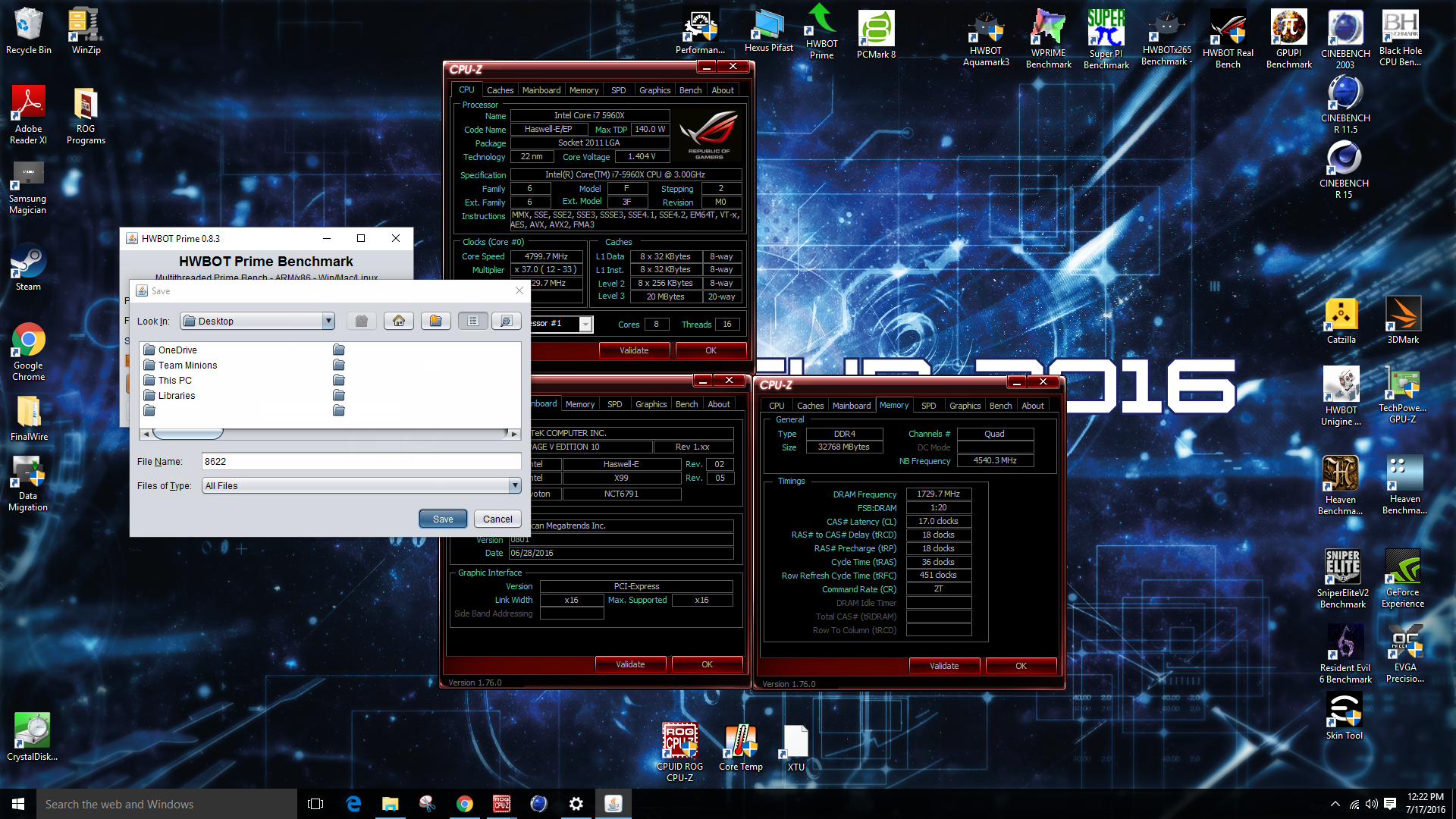Open Data Migration icon
This screenshot has height=819, width=1456.
pos(28,485)
